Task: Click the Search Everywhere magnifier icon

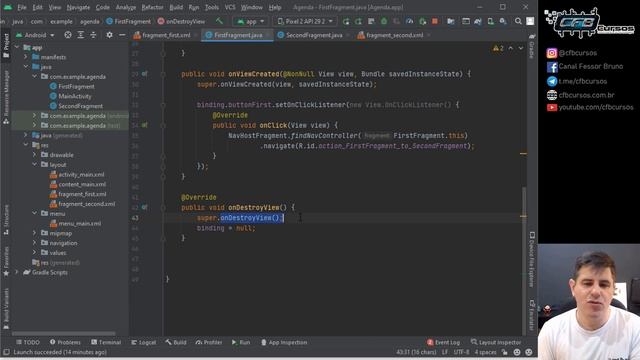Action: pos(518,21)
